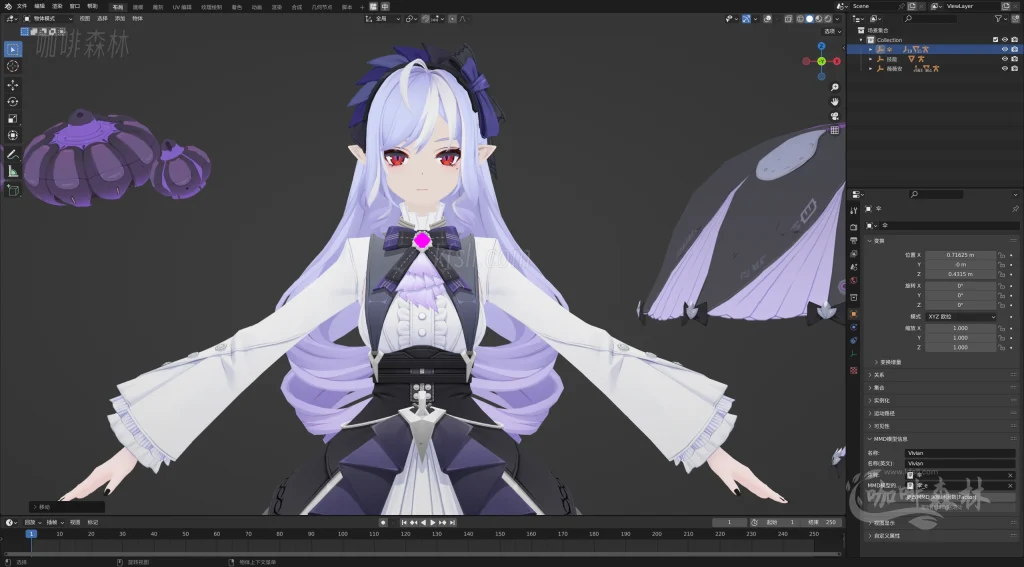This screenshot has width=1024, height=567.
Task: Open the Window menu (窗口)
Action: [75, 6]
